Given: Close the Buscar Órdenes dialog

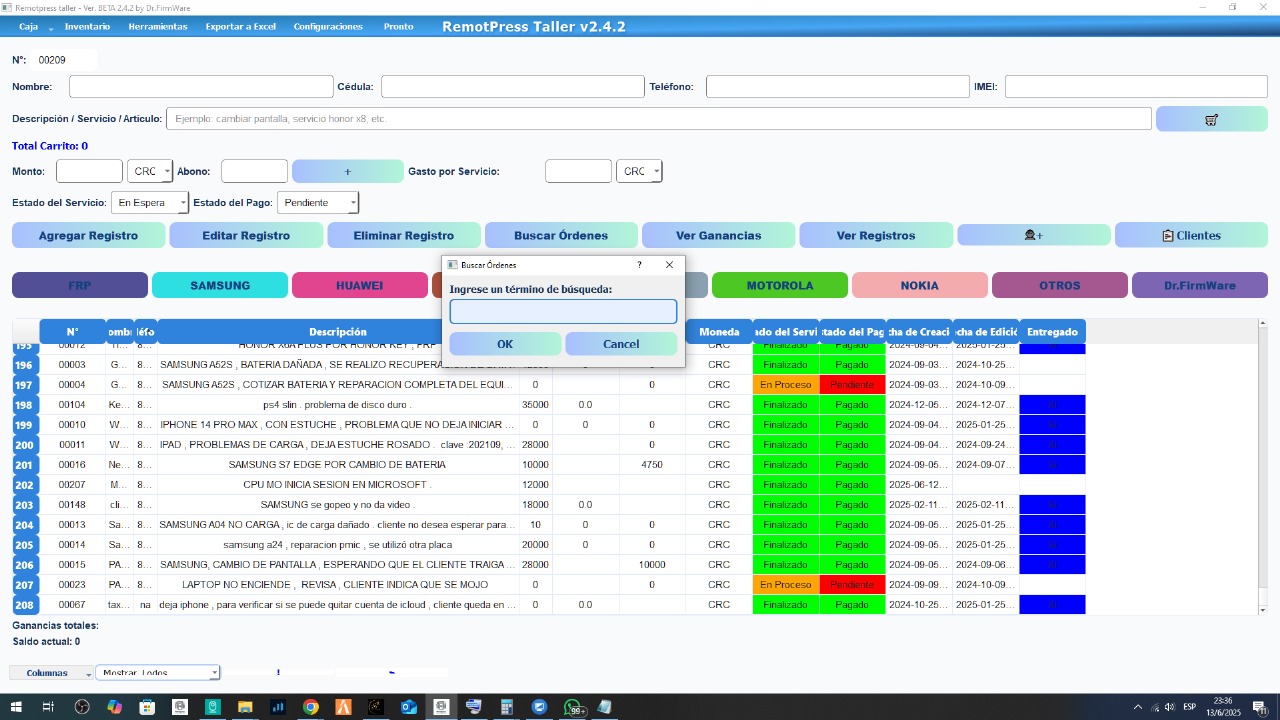Looking at the screenshot, I should pos(669,265).
